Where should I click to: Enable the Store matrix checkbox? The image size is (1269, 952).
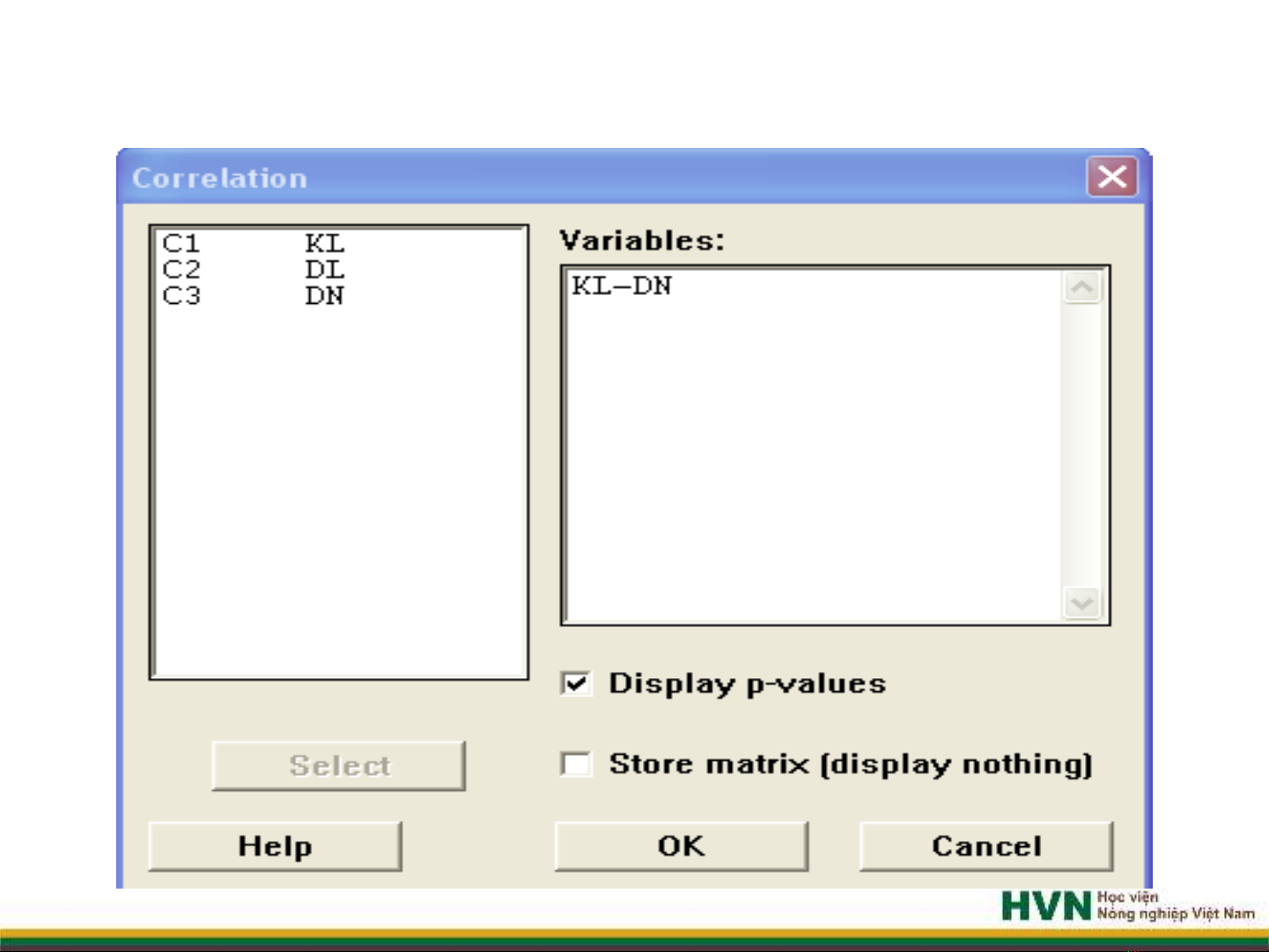pyautogui.click(x=576, y=764)
